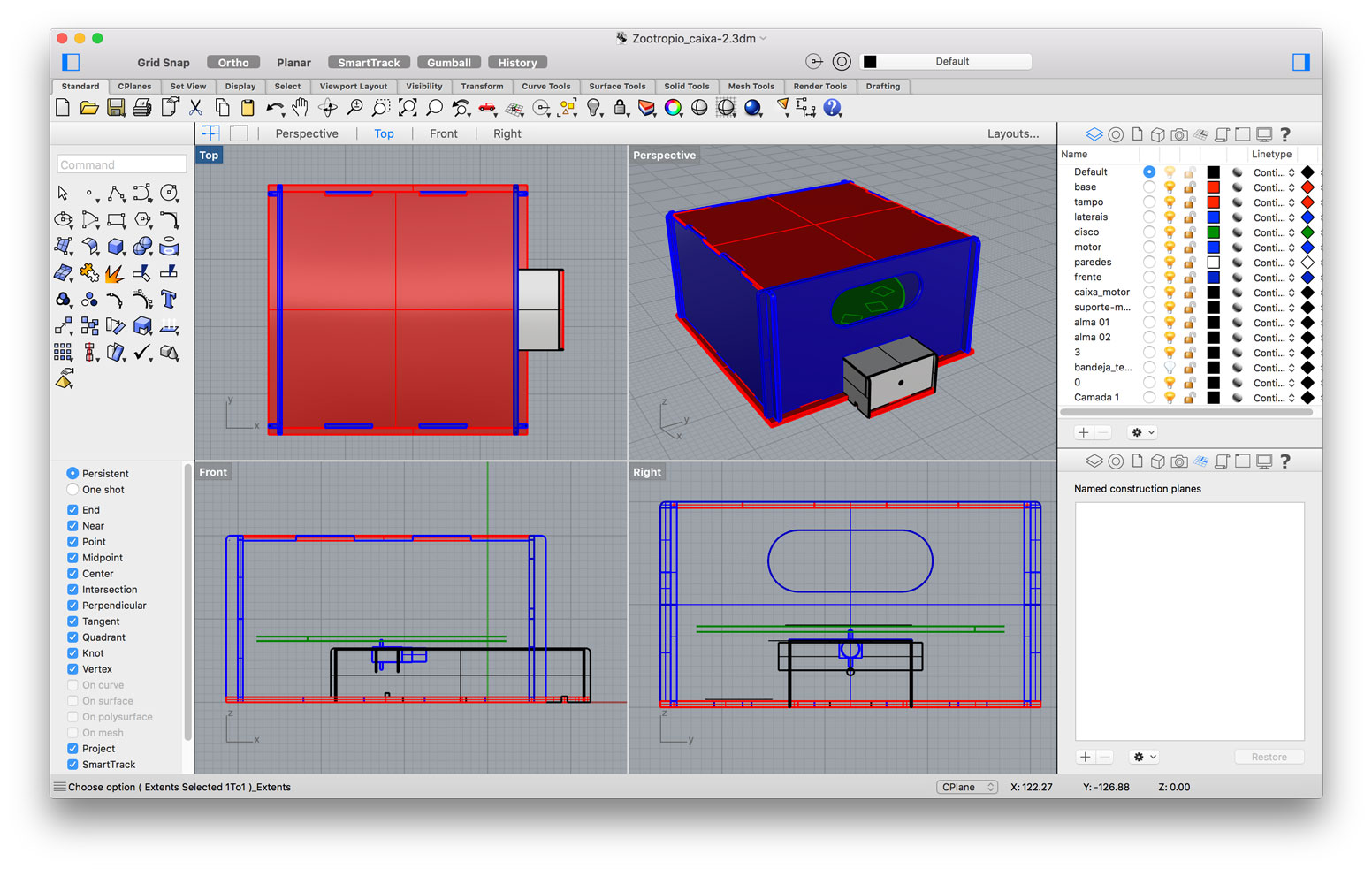Open linetype dropdown for the frente layer
1372x869 pixels.
point(1274,278)
